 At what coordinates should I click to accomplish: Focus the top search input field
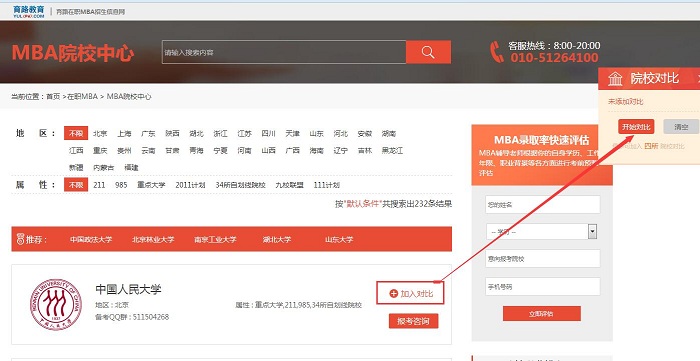[284, 52]
